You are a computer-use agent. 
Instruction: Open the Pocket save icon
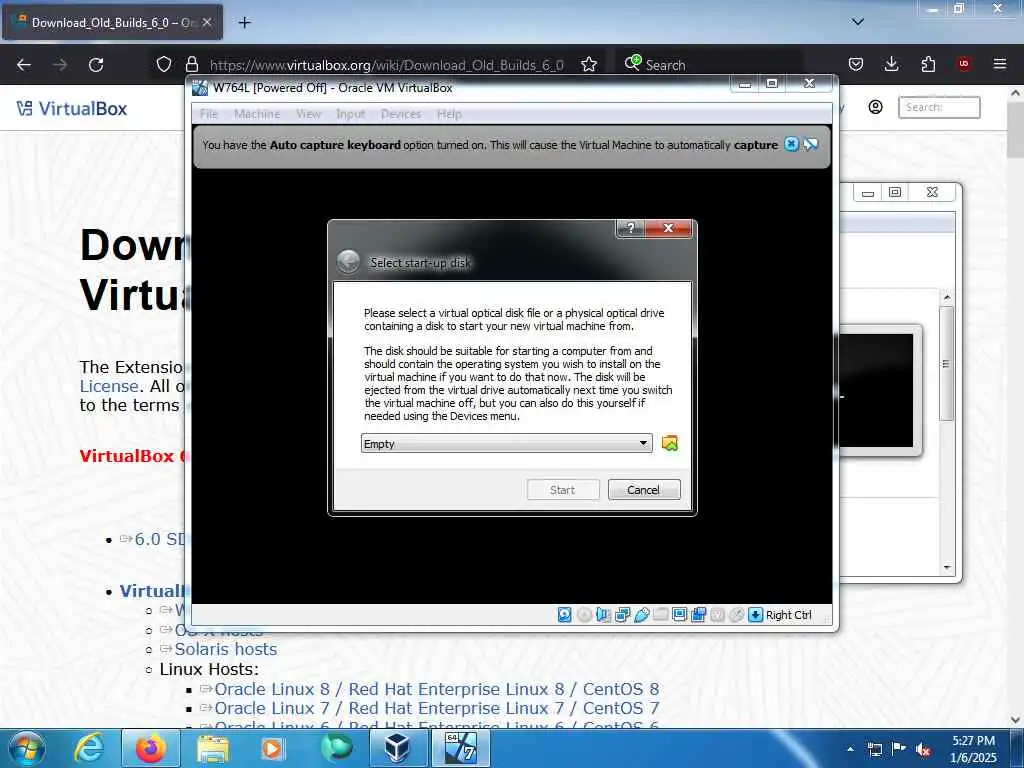pos(856,64)
